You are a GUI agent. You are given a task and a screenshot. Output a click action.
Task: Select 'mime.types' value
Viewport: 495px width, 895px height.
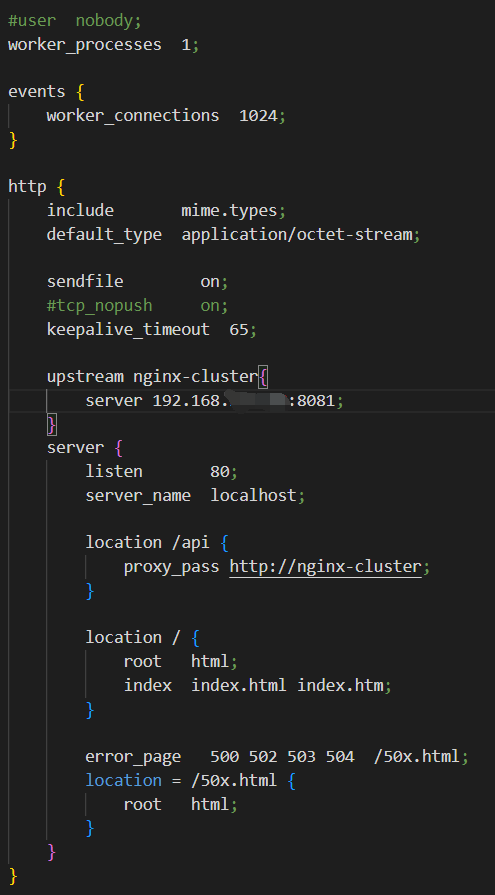click(x=229, y=211)
